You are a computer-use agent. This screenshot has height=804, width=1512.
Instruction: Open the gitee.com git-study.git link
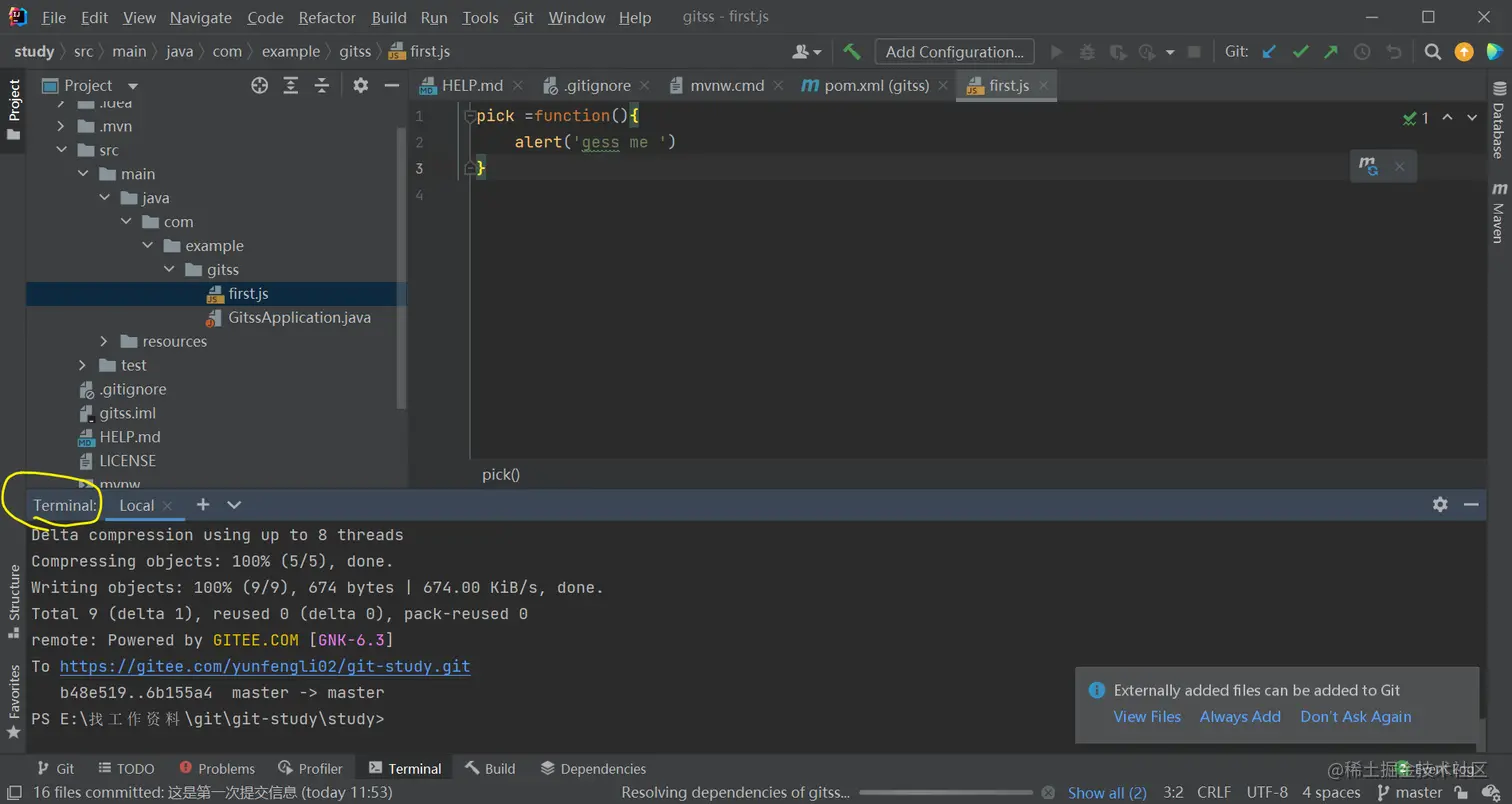265,666
